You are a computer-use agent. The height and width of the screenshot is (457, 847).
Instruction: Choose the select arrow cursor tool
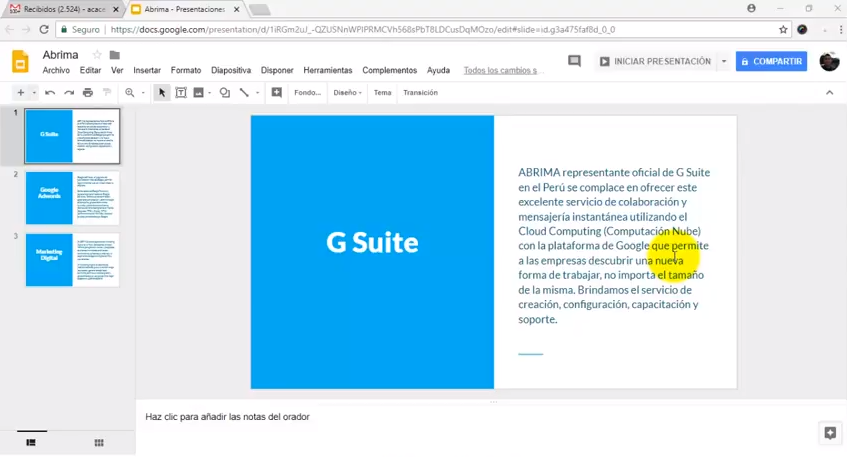click(162, 93)
